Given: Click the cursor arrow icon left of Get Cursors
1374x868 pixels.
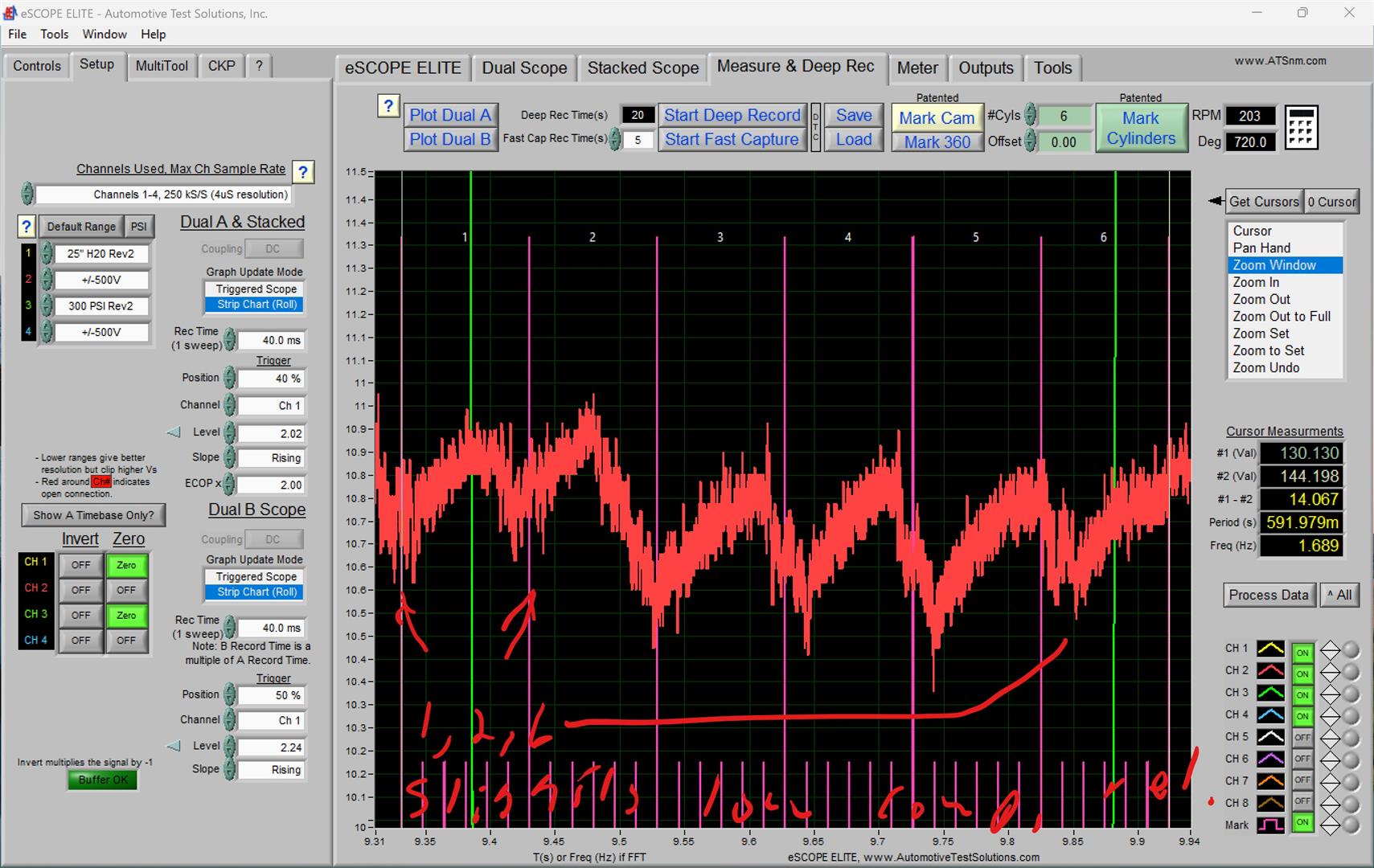Looking at the screenshot, I should point(1216,201).
